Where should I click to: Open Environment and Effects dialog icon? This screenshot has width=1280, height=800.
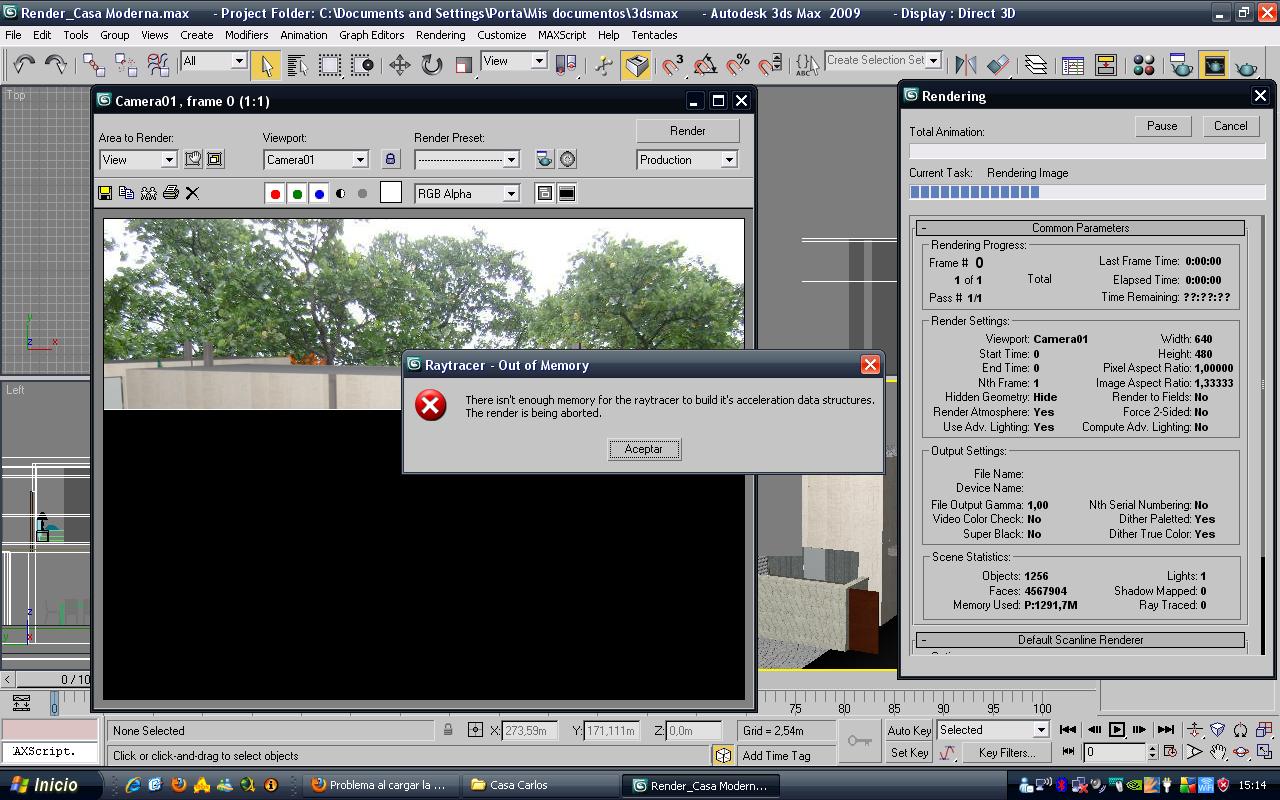pyautogui.click(x=568, y=159)
